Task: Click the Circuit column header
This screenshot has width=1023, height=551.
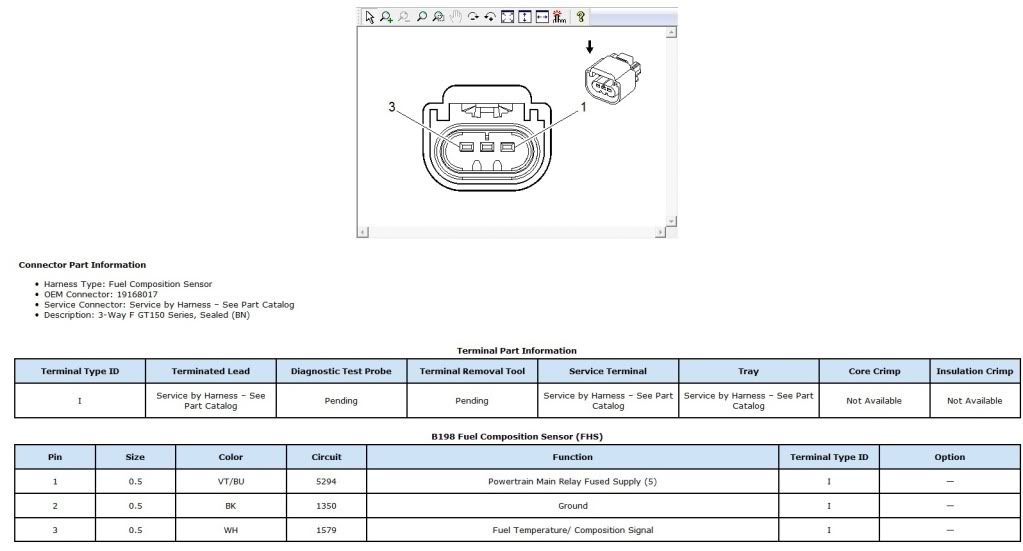Action: click(x=326, y=457)
